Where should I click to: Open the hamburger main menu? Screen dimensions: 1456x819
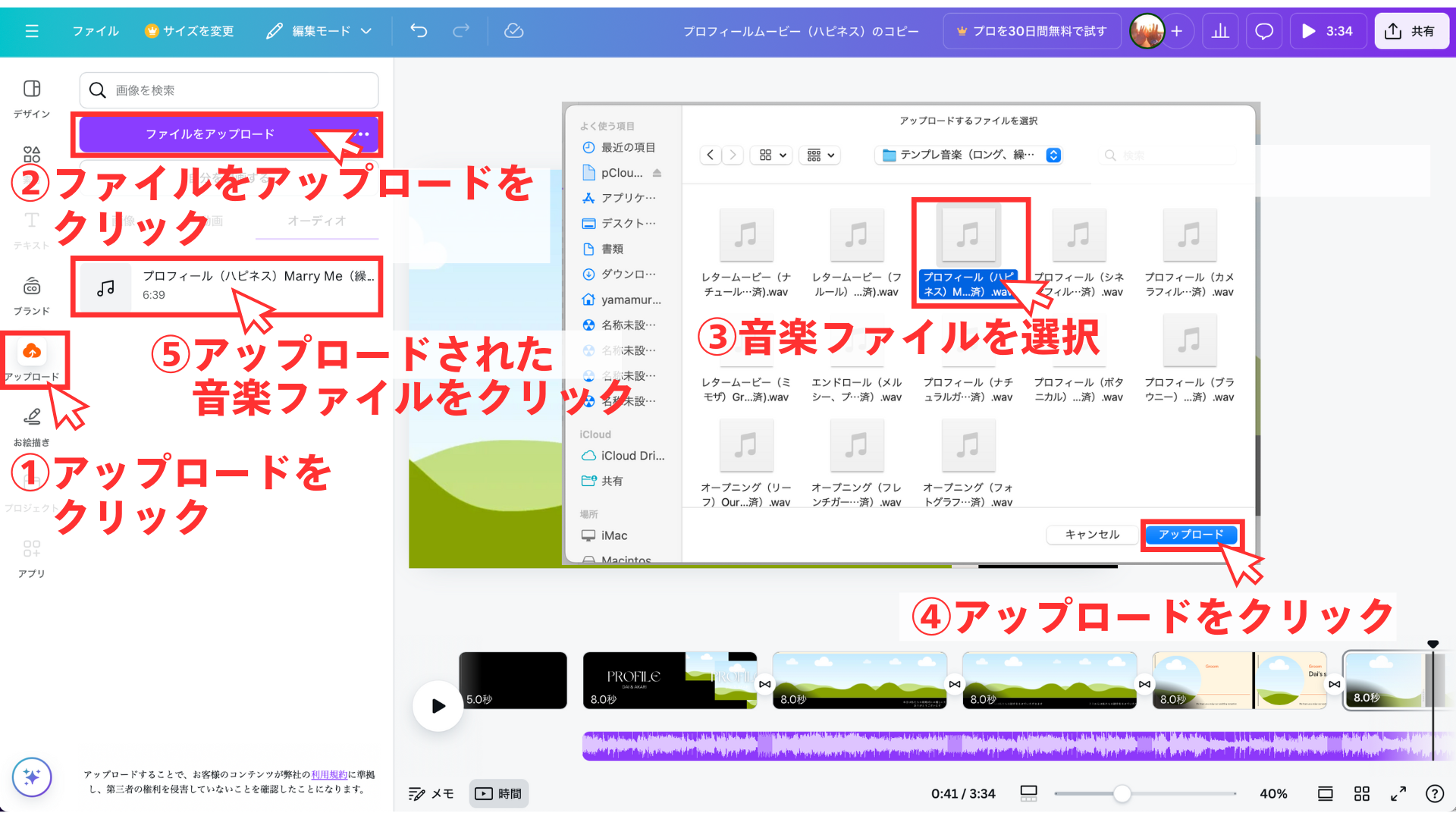[x=32, y=31]
